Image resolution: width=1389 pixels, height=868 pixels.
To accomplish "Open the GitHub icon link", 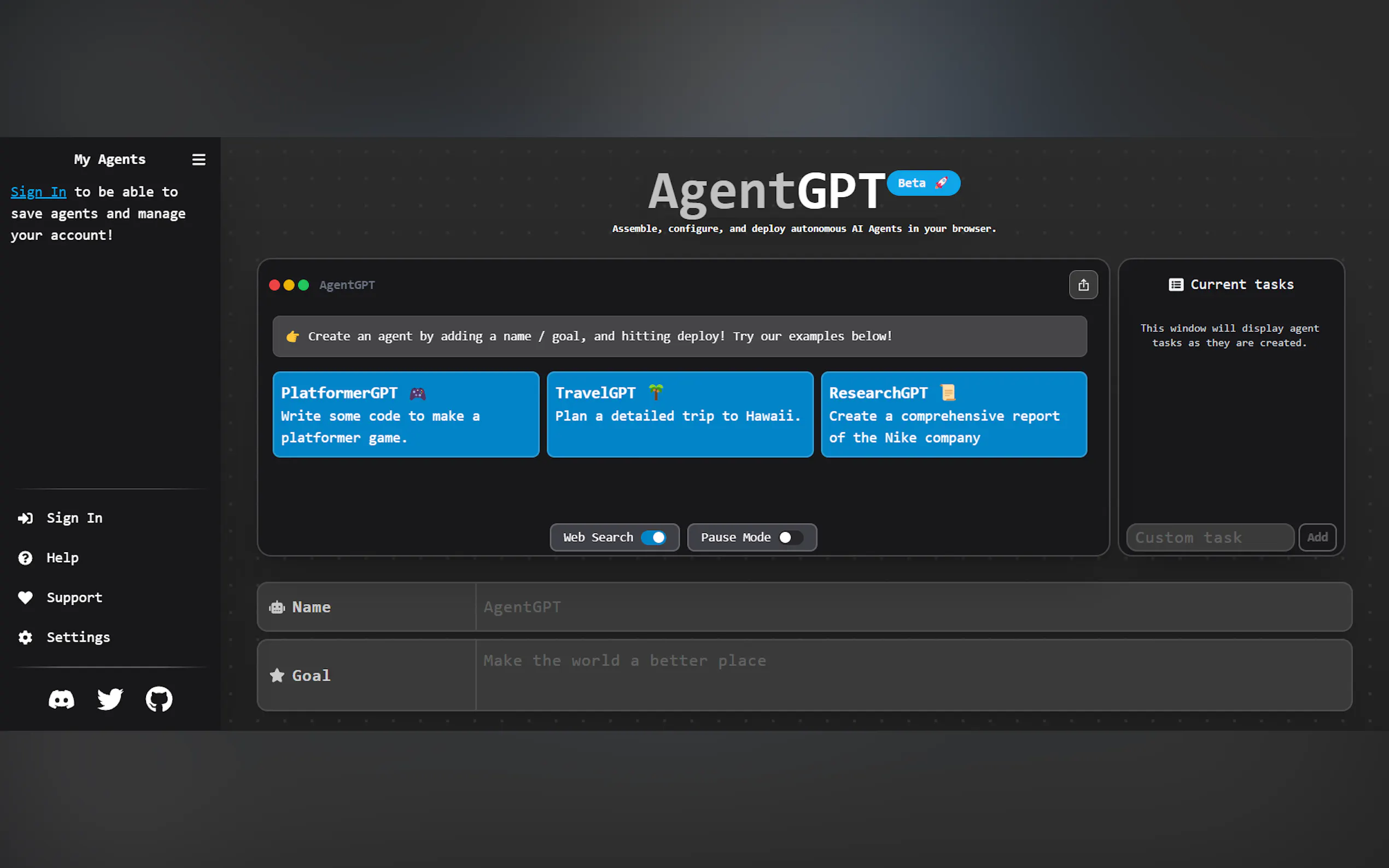I will tap(159, 699).
